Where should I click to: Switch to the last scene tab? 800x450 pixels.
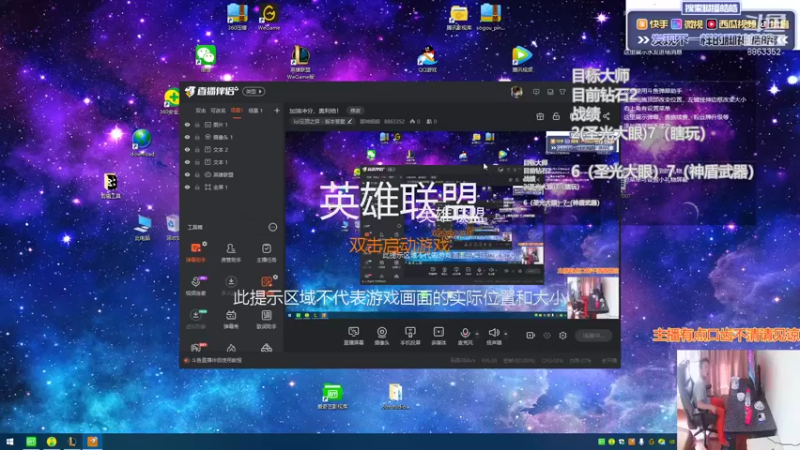click(x=255, y=110)
